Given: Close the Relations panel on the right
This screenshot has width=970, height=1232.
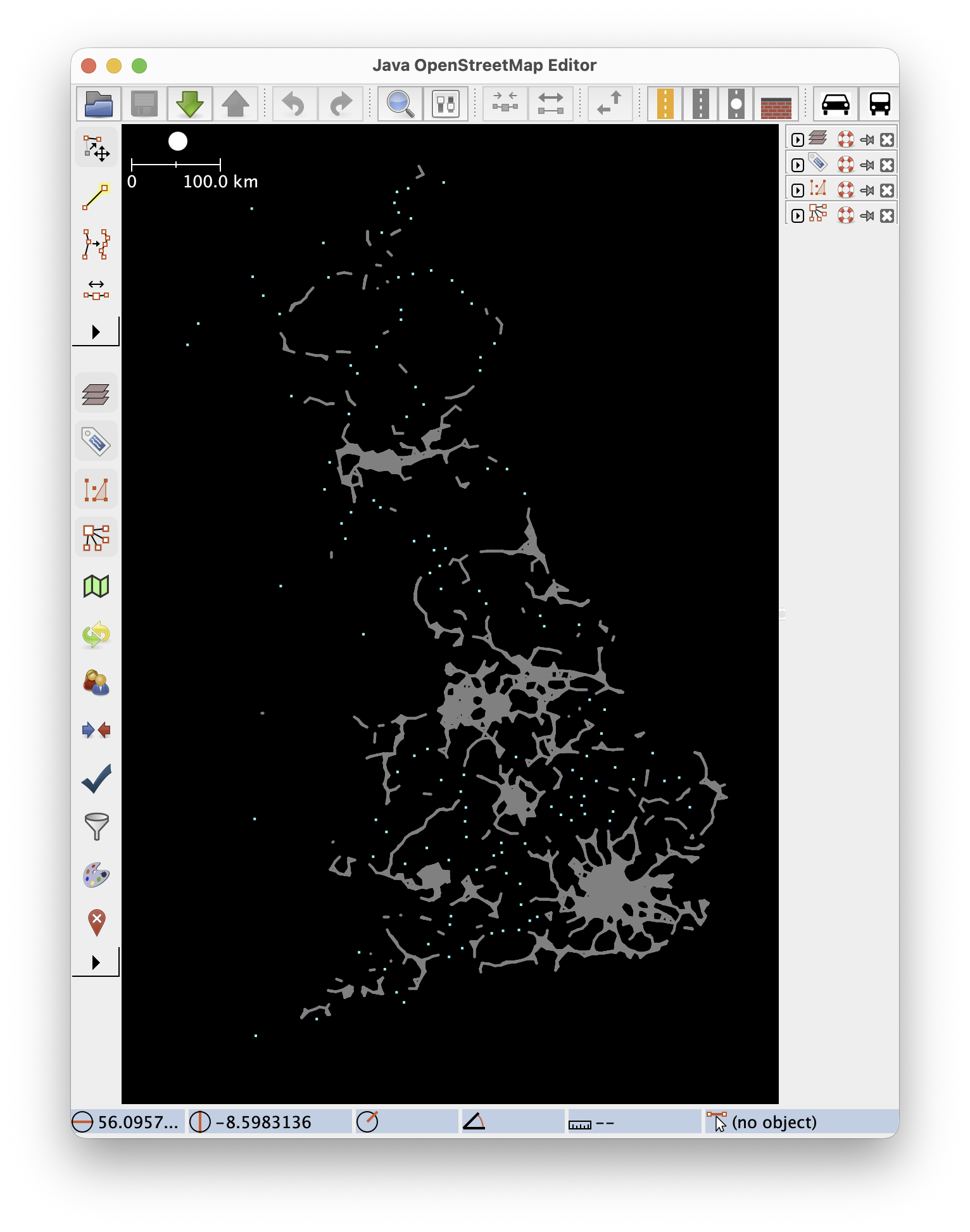Looking at the screenshot, I should coord(887,216).
